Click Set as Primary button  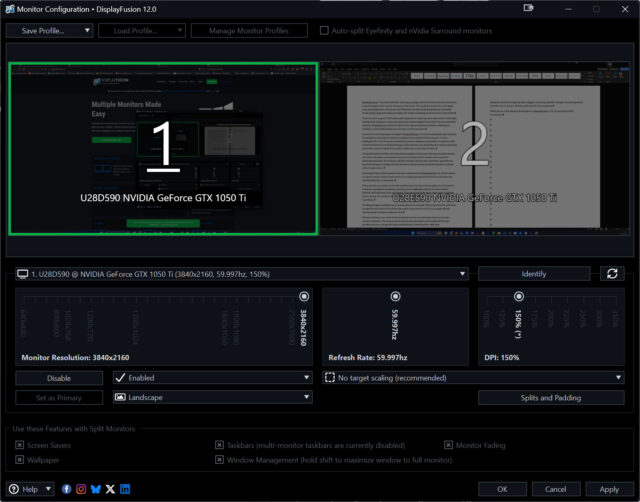coord(59,398)
